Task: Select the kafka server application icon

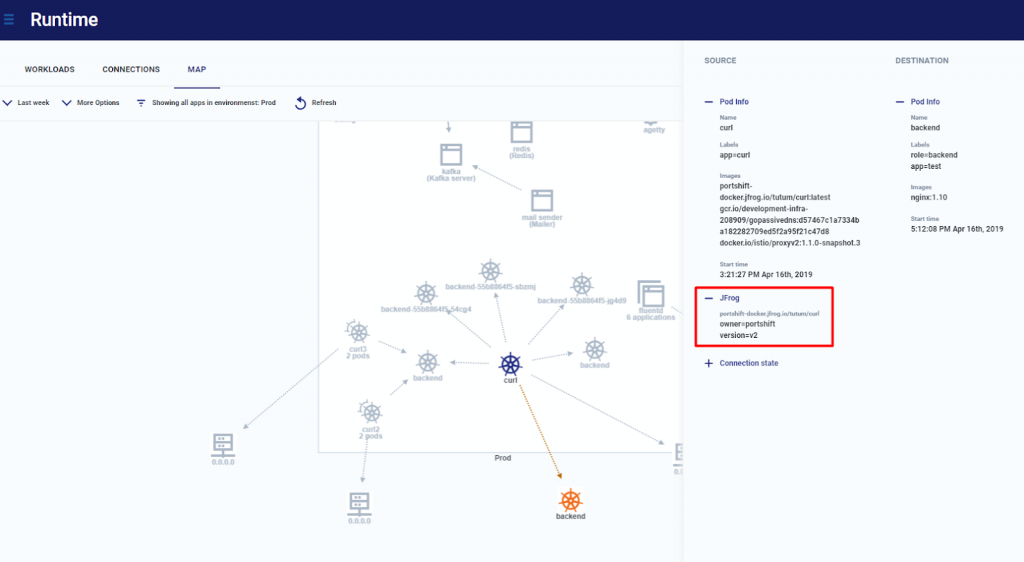Action: tap(451, 155)
